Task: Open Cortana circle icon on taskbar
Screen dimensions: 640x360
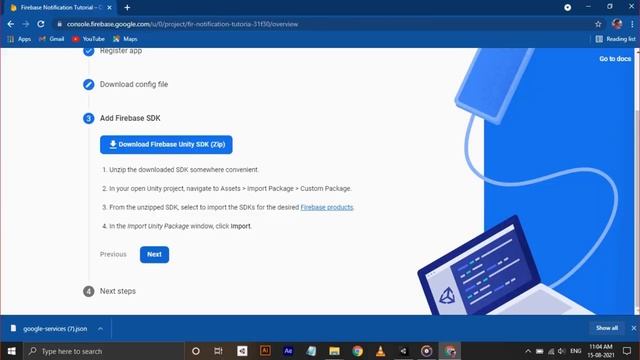Action: pos(196,351)
